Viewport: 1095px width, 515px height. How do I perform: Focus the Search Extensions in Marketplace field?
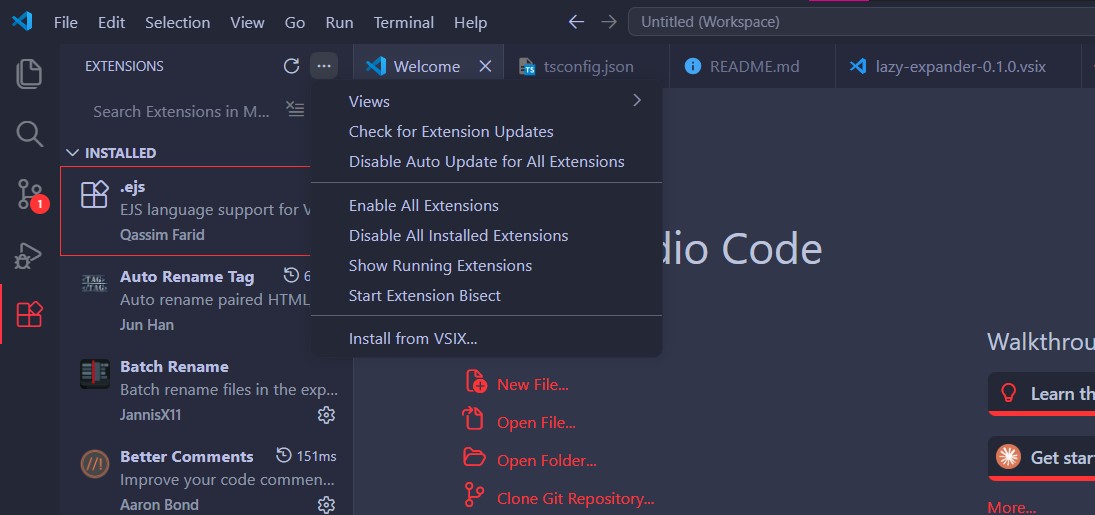click(x=183, y=112)
